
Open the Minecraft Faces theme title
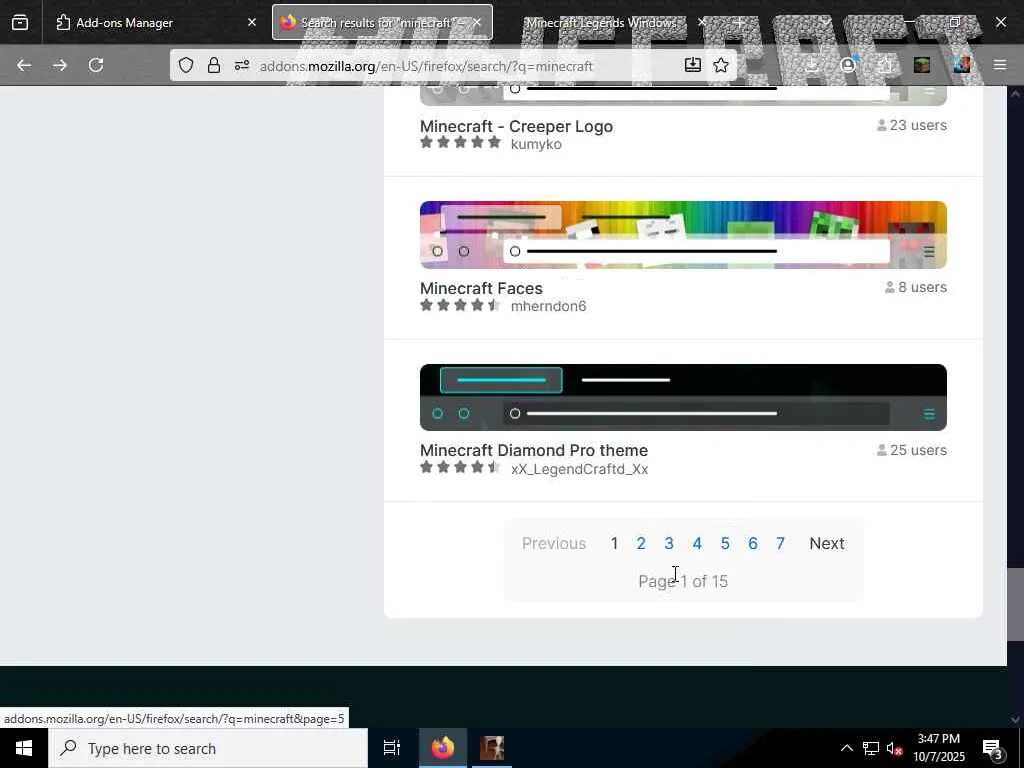coord(481,288)
